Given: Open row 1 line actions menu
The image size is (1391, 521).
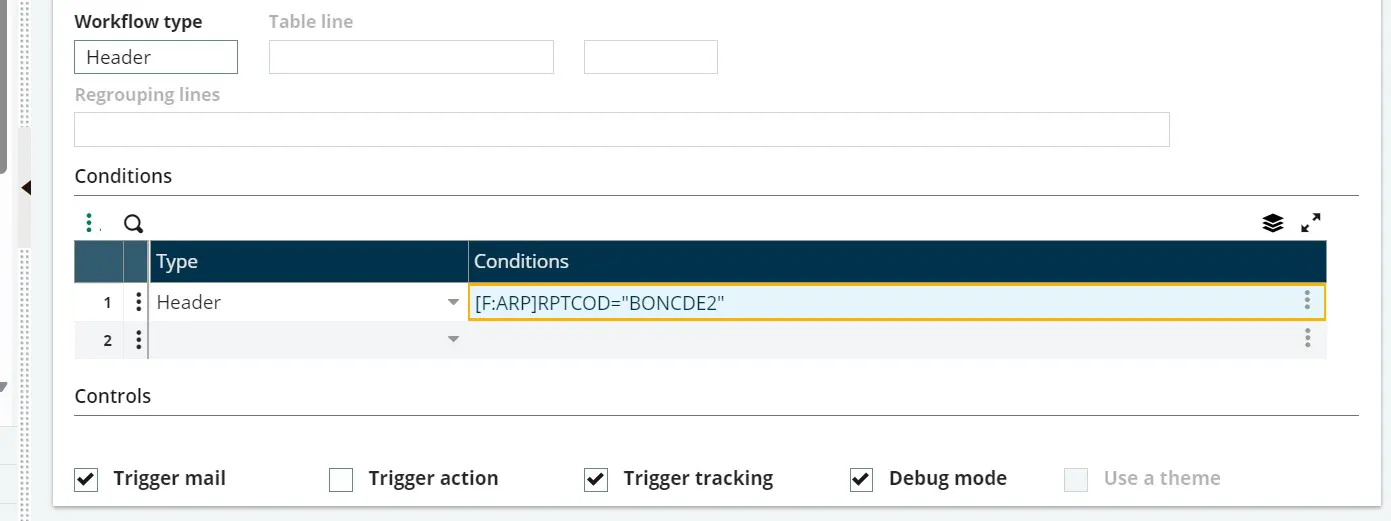Looking at the screenshot, I should tap(137, 302).
